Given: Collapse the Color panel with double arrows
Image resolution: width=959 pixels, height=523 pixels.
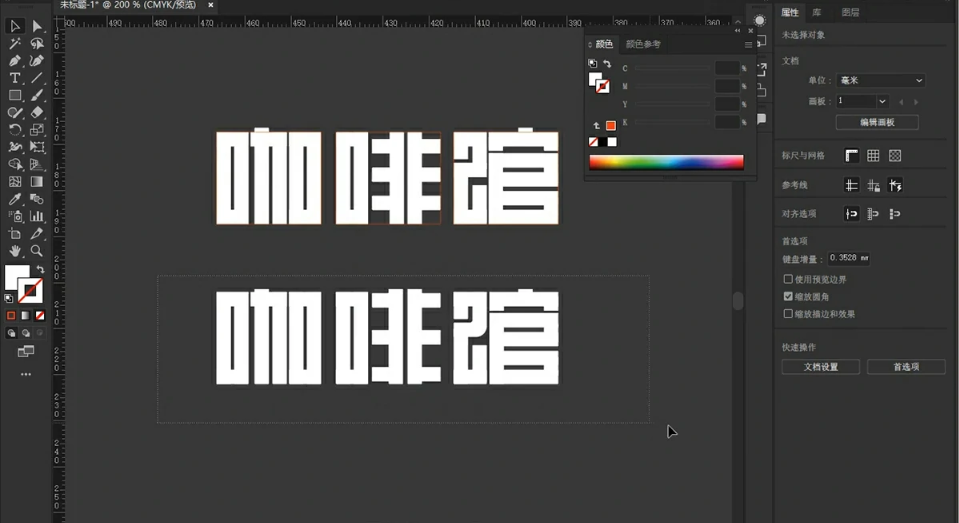Looking at the screenshot, I should click(738, 31).
